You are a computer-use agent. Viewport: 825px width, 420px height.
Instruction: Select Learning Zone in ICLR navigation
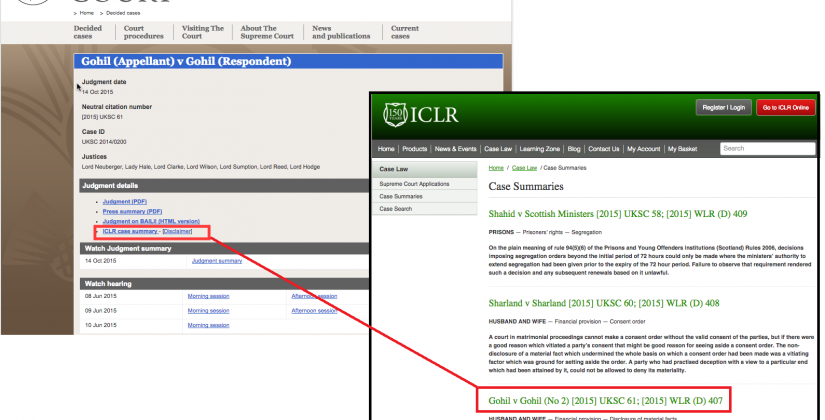tap(538, 149)
